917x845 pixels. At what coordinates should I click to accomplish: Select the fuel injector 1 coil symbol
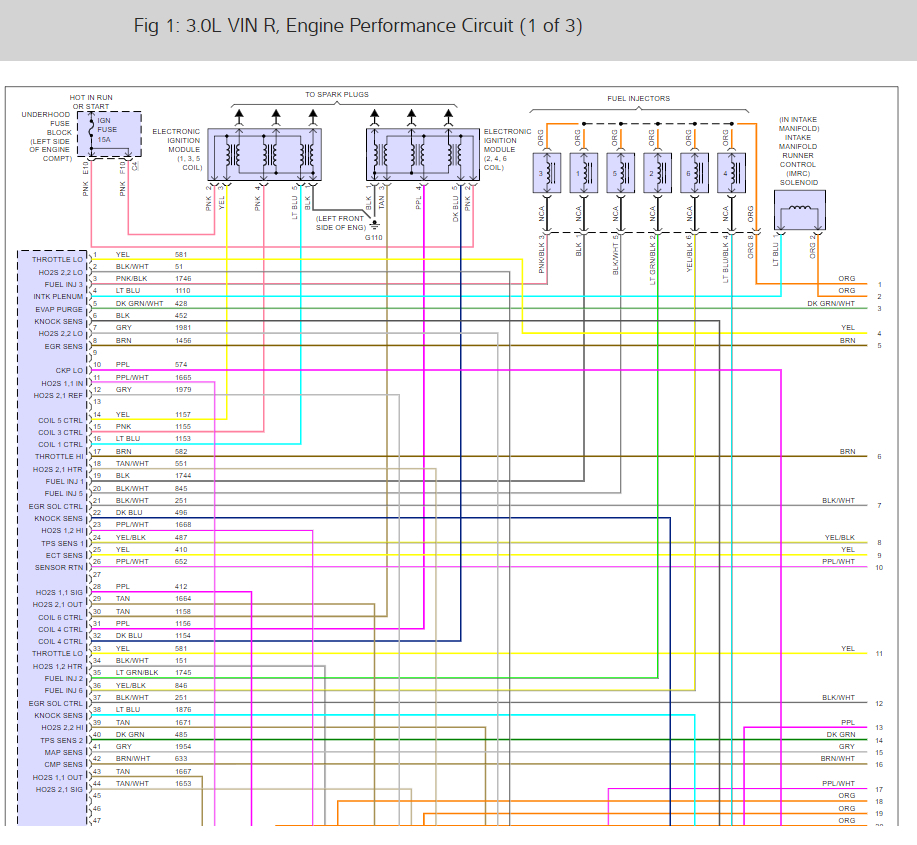point(584,173)
